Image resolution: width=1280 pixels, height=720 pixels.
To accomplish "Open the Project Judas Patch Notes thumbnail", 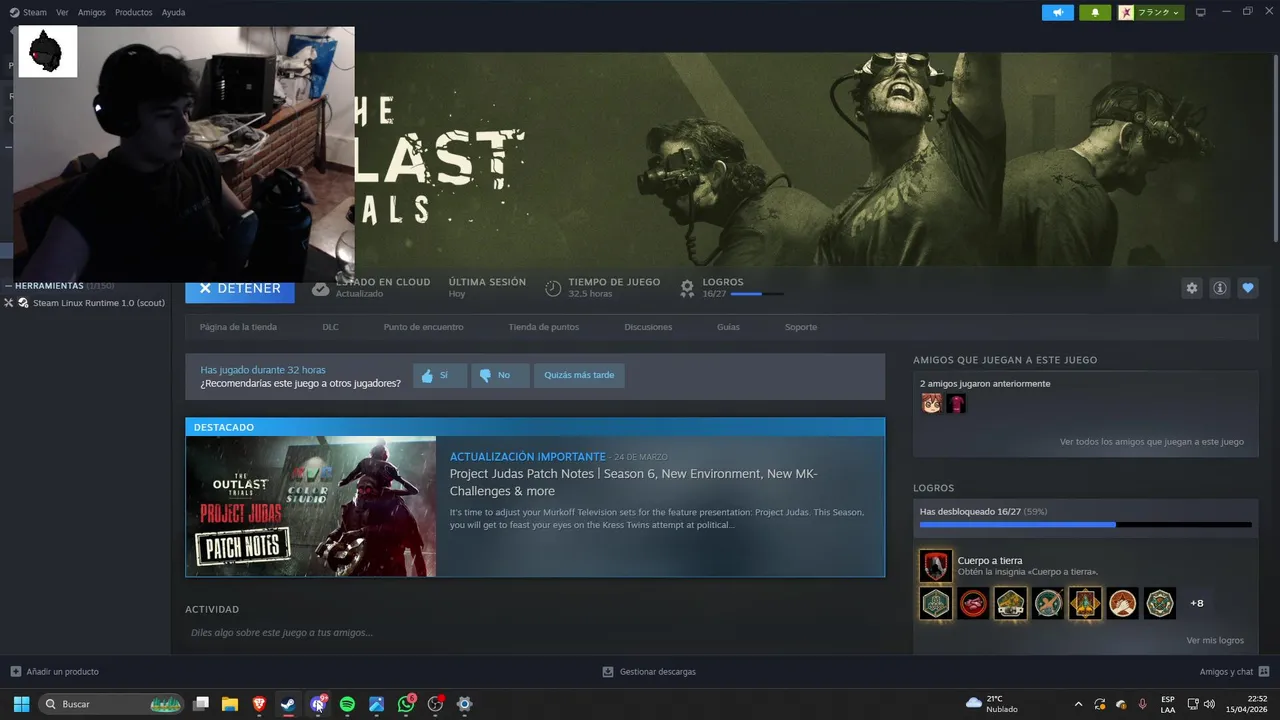I will click(x=311, y=506).
